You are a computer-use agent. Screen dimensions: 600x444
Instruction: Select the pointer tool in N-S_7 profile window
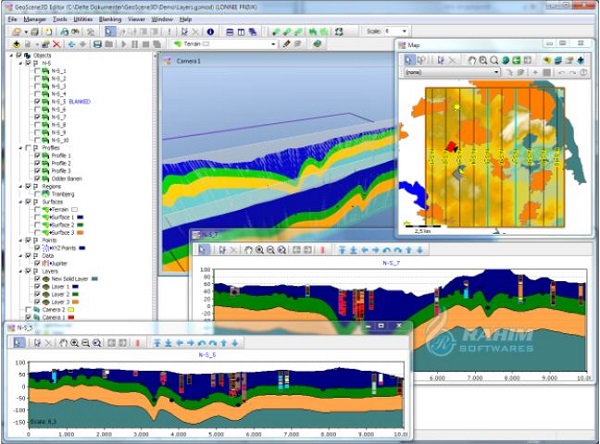tap(204, 250)
